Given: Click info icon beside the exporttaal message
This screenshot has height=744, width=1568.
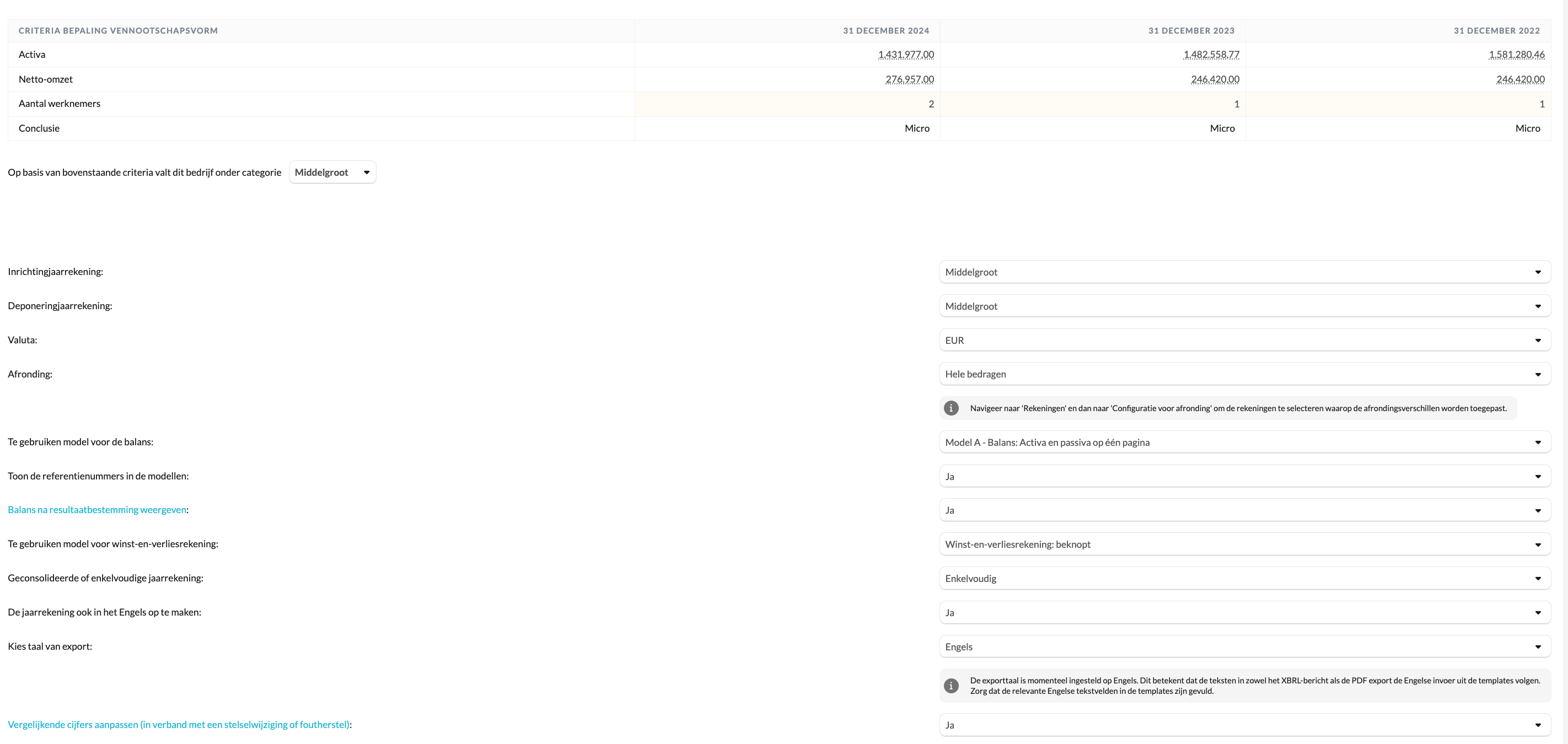Looking at the screenshot, I should point(951,686).
